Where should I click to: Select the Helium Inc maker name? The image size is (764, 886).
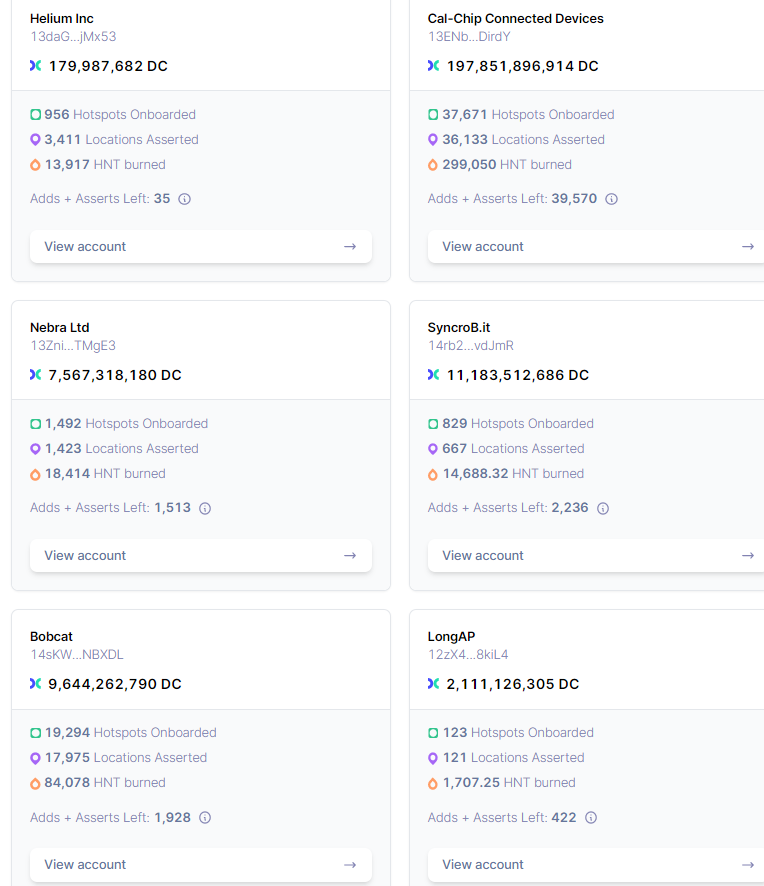pyautogui.click(x=62, y=19)
